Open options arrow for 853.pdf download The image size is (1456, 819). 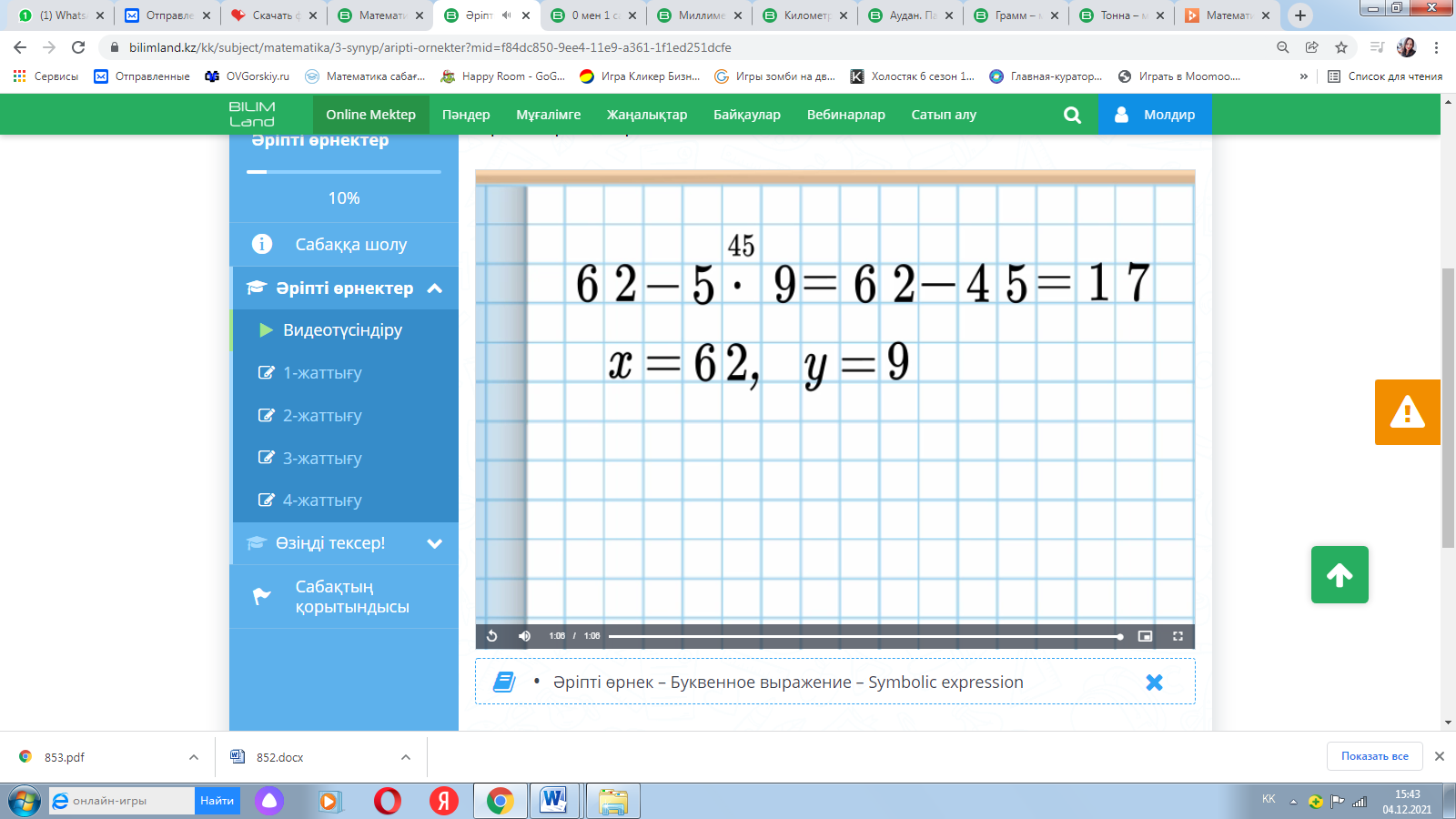click(194, 757)
